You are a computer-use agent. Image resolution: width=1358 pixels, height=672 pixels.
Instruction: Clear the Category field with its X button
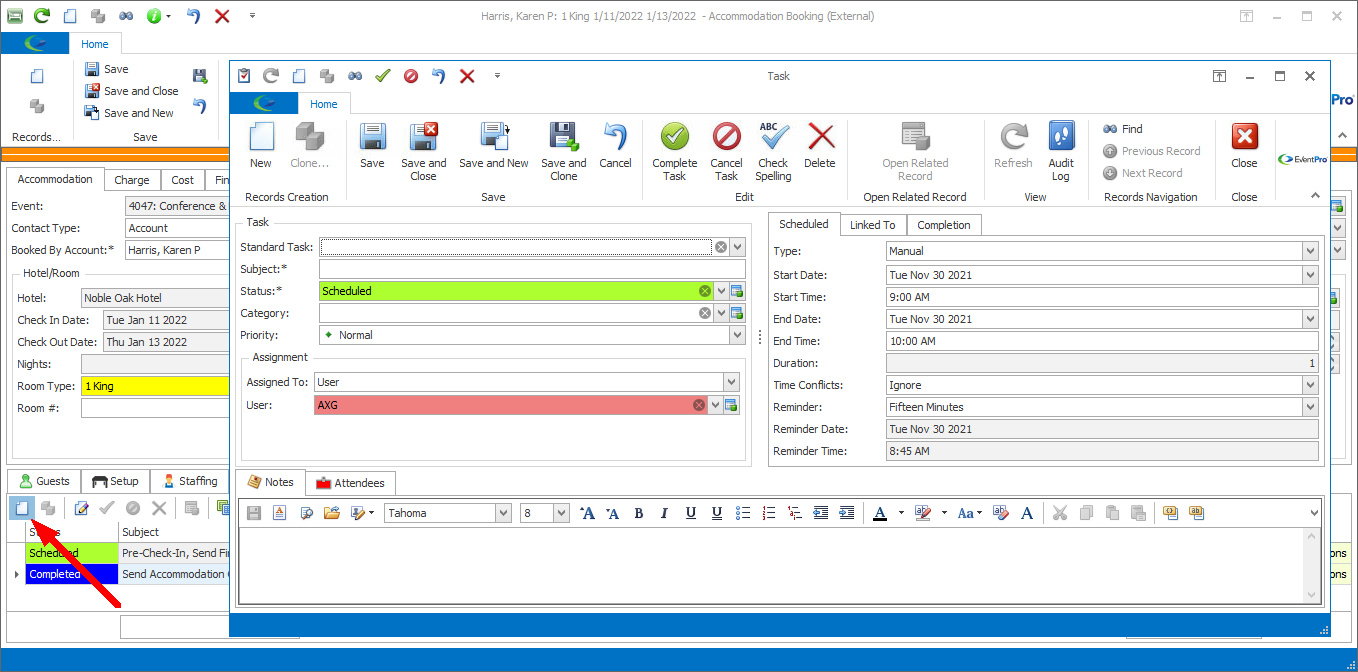pos(704,313)
